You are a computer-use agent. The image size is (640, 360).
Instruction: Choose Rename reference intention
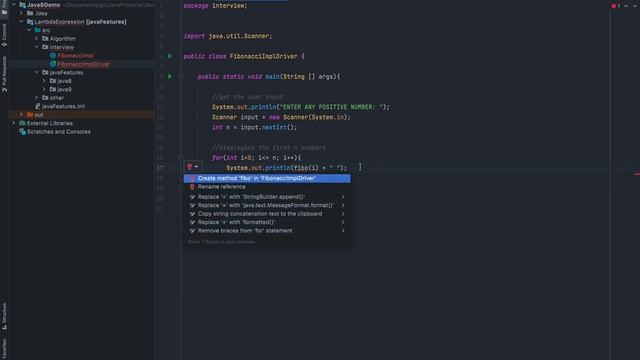pos(267,187)
